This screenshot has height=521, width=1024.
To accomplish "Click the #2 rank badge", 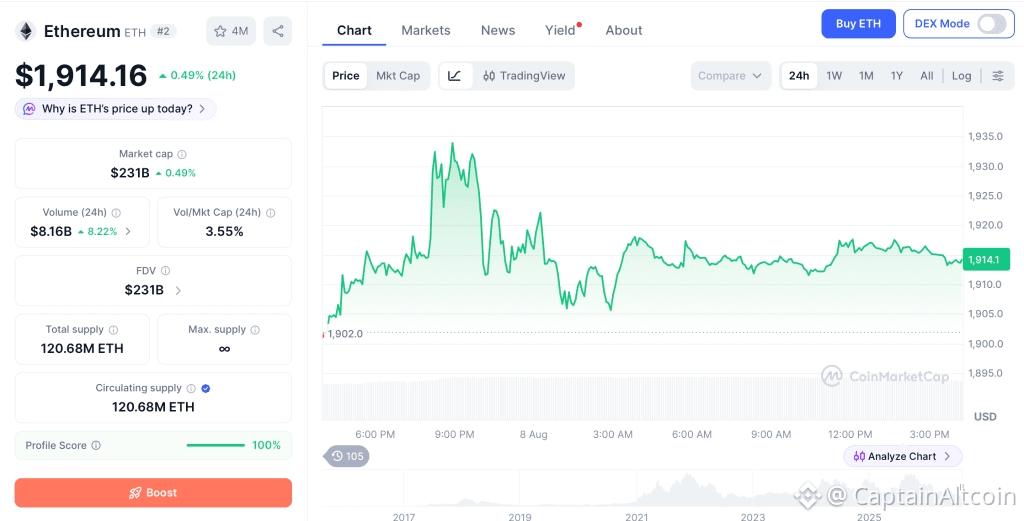I will (163, 31).
